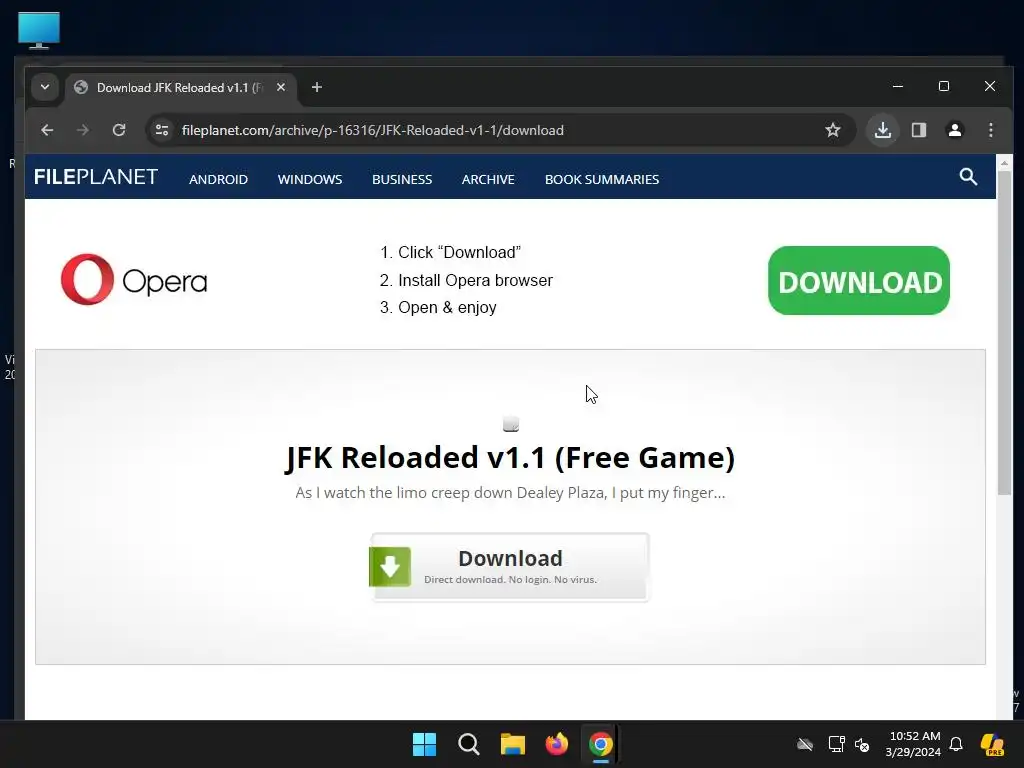Screen dimensions: 1024x768
Task: Click the OneDrive cloud tray icon
Action: (x=805, y=744)
